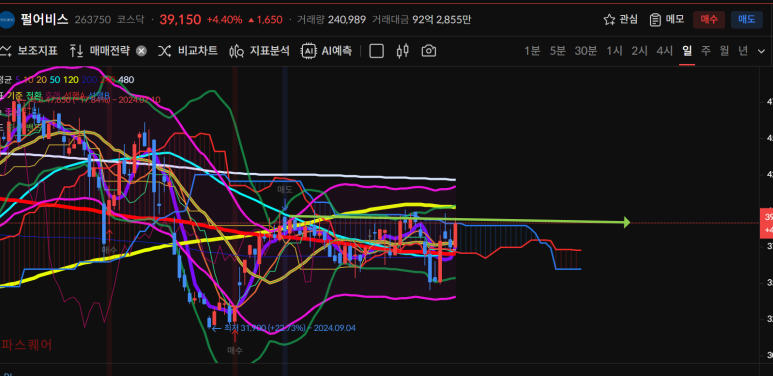
Task: Click the red 매수 buy button
Action: click(x=709, y=20)
